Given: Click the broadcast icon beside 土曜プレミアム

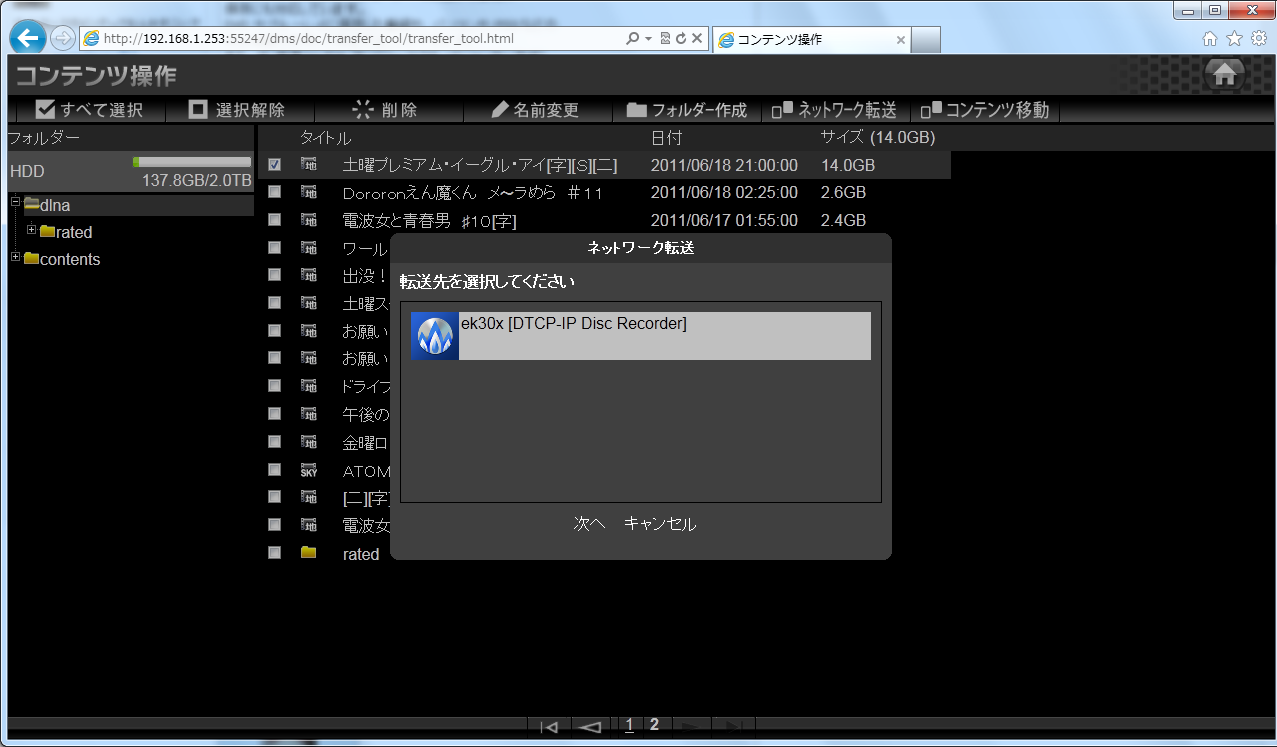Looking at the screenshot, I should tap(308, 164).
